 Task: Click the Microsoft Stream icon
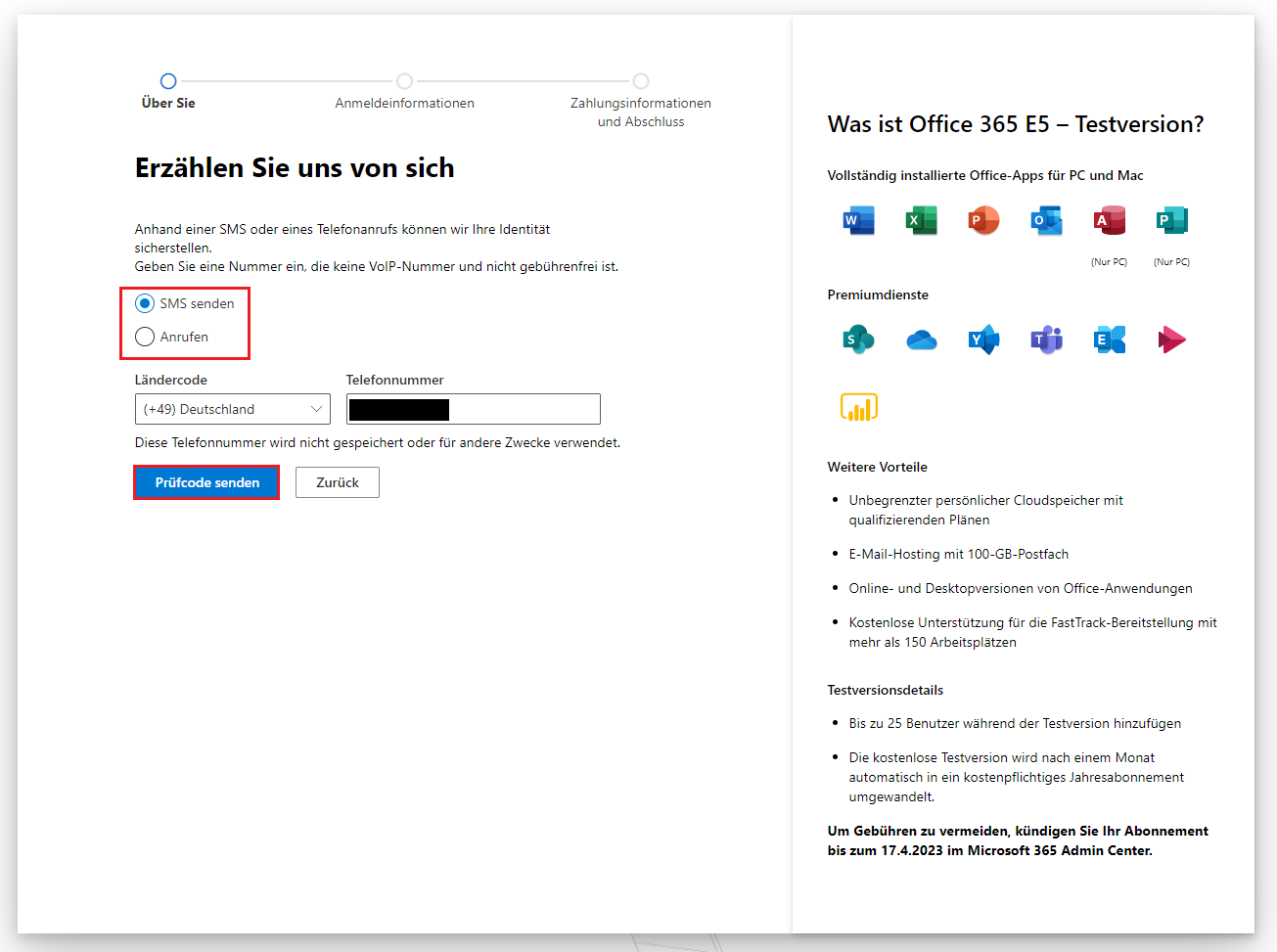tap(1171, 340)
